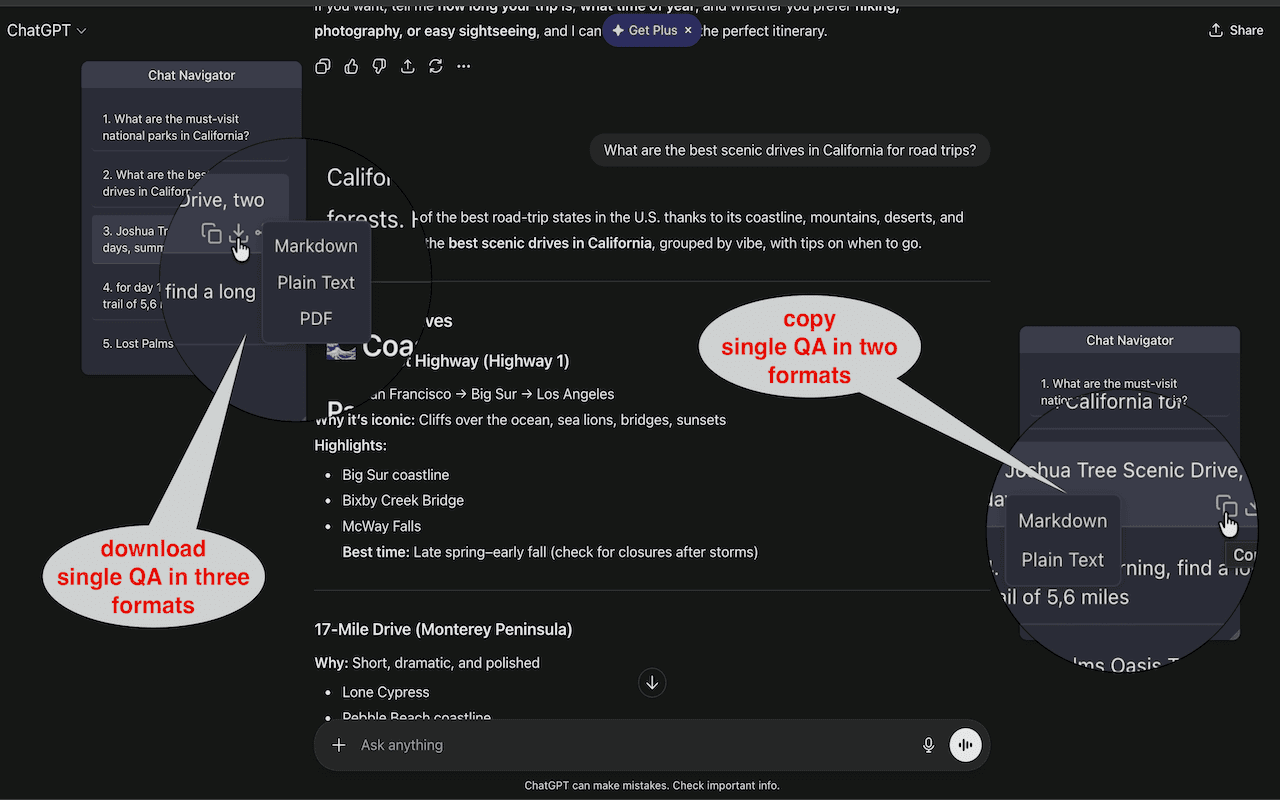Image resolution: width=1280 pixels, height=800 pixels.
Task: Give the response a thumbs up
Action: click(351, 66)
